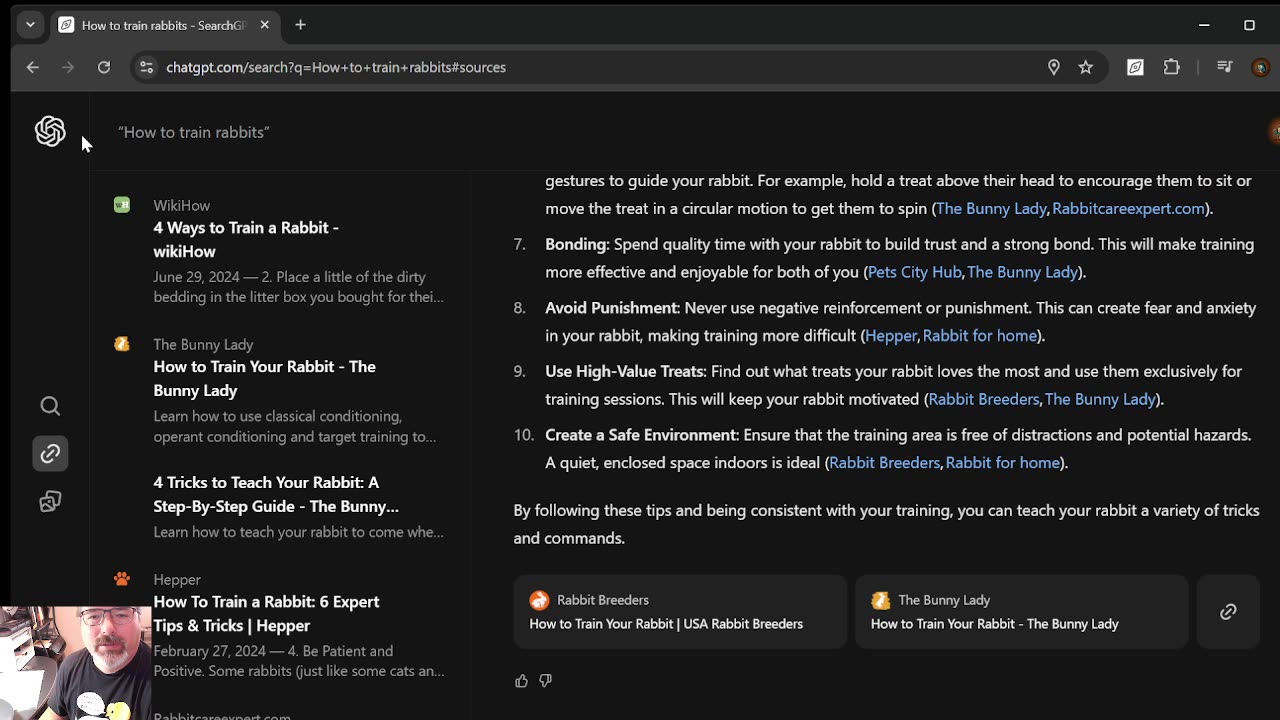
Task: Click Rabbit for home citation in item 8
Action: 980,336
